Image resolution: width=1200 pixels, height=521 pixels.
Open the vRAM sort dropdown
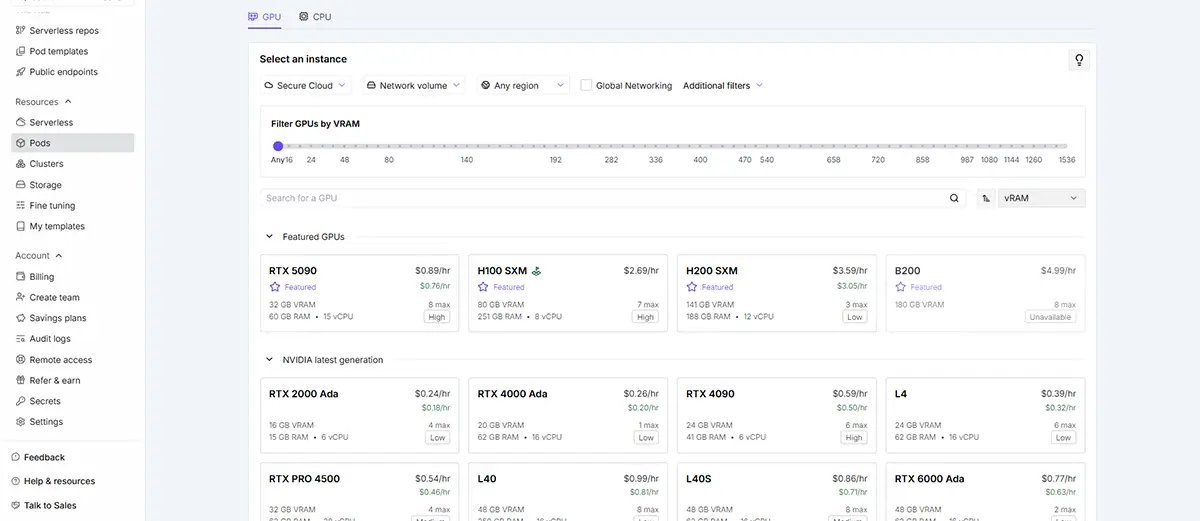[x=1041, y=198]
